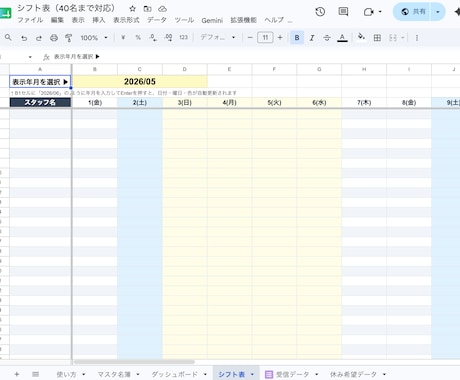This screenshot has height=380, width=460.
Task: Open the ヘルプ menu
Action: (274, 20)
